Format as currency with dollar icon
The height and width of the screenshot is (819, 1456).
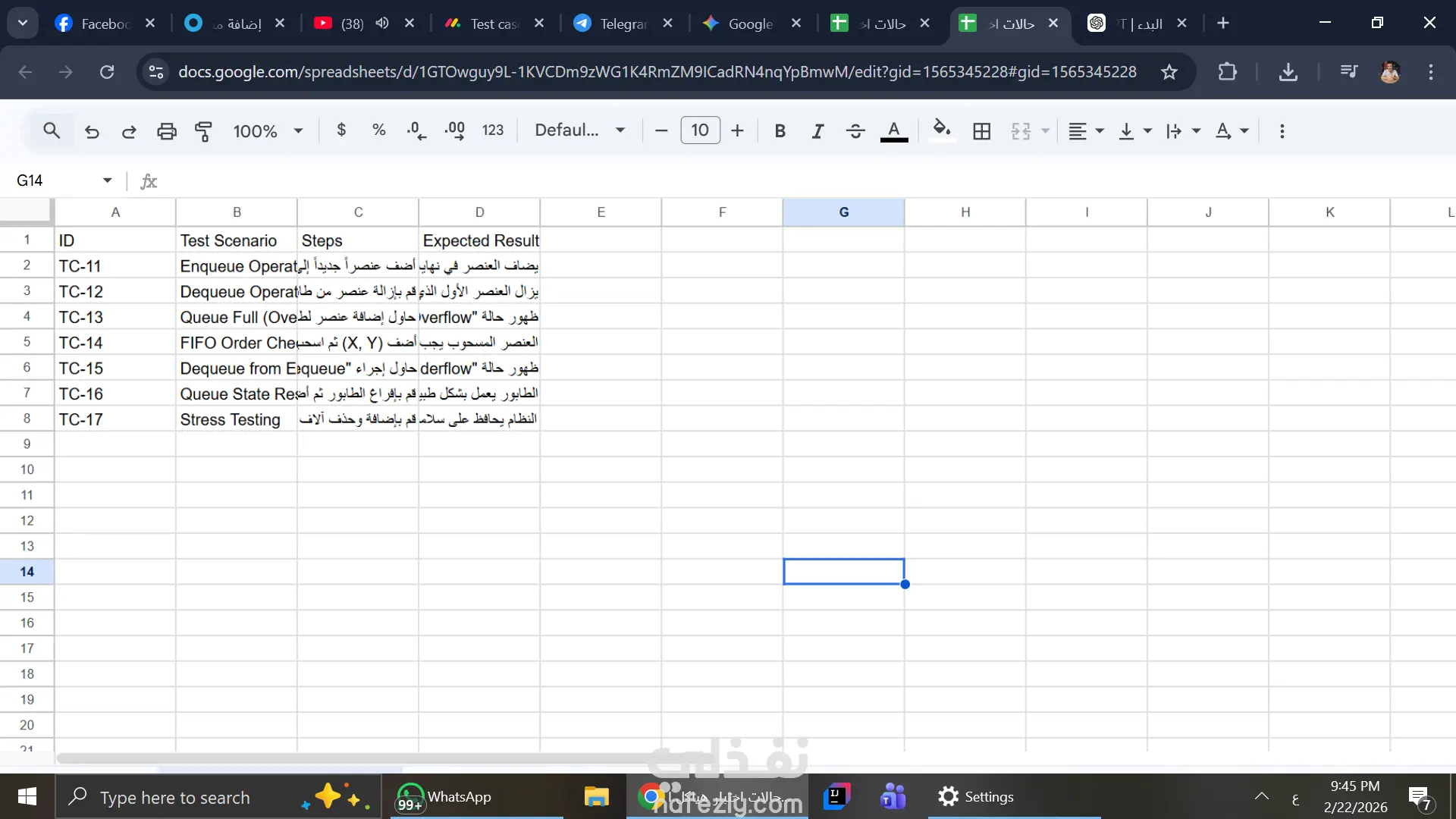(341, 130)
